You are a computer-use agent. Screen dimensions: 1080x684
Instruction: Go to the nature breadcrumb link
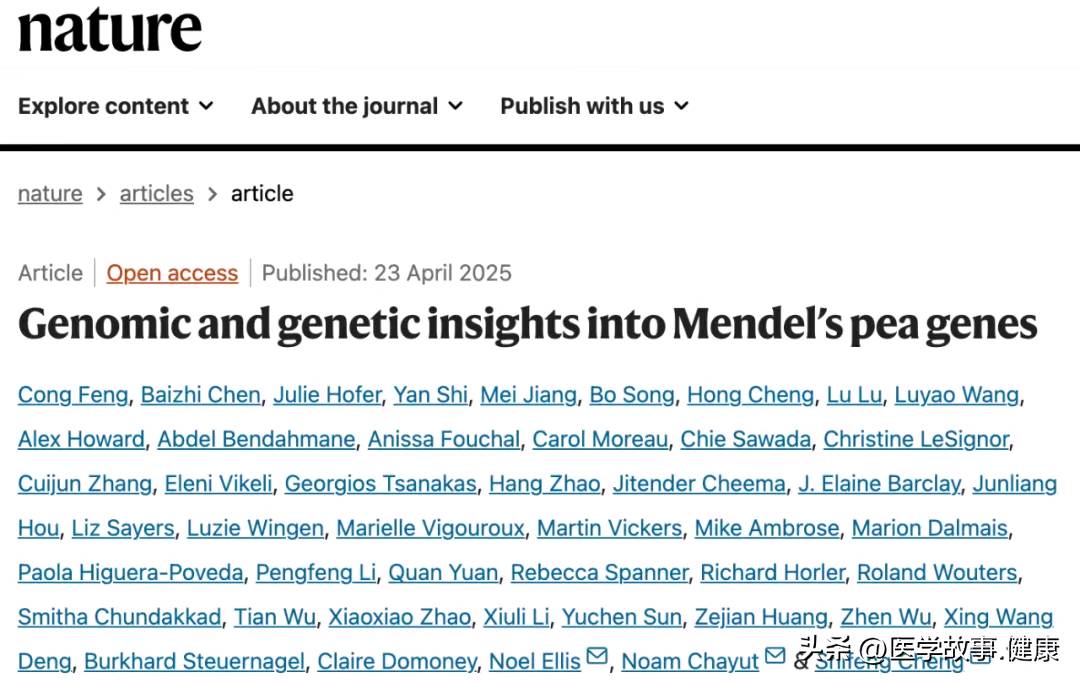[x=50, y=194]
